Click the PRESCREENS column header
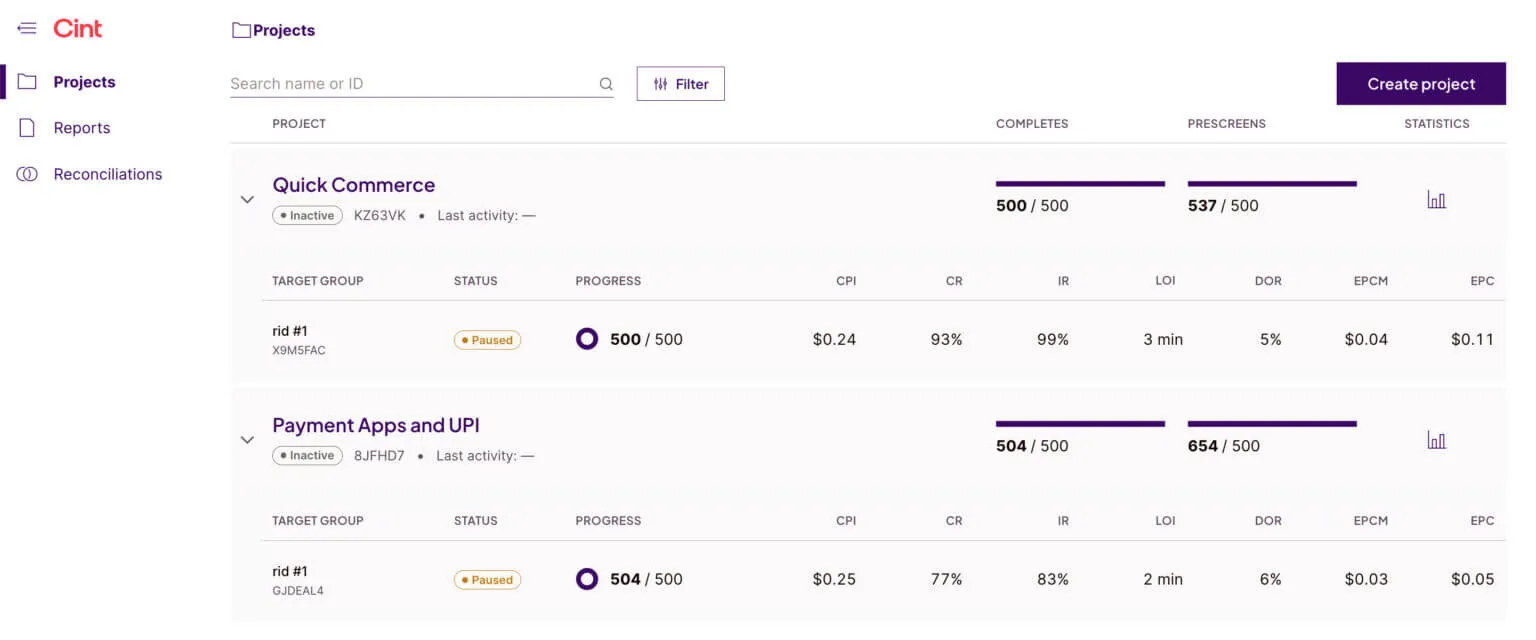The image size is (1536, 640). coord(1227,124)
